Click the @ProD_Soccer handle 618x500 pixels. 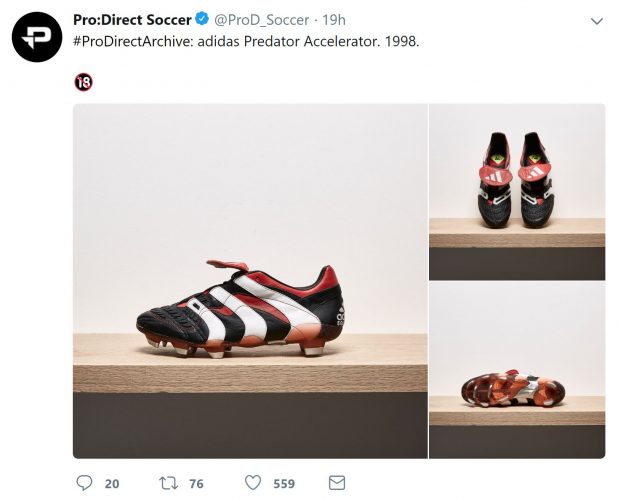click(262, 20)
